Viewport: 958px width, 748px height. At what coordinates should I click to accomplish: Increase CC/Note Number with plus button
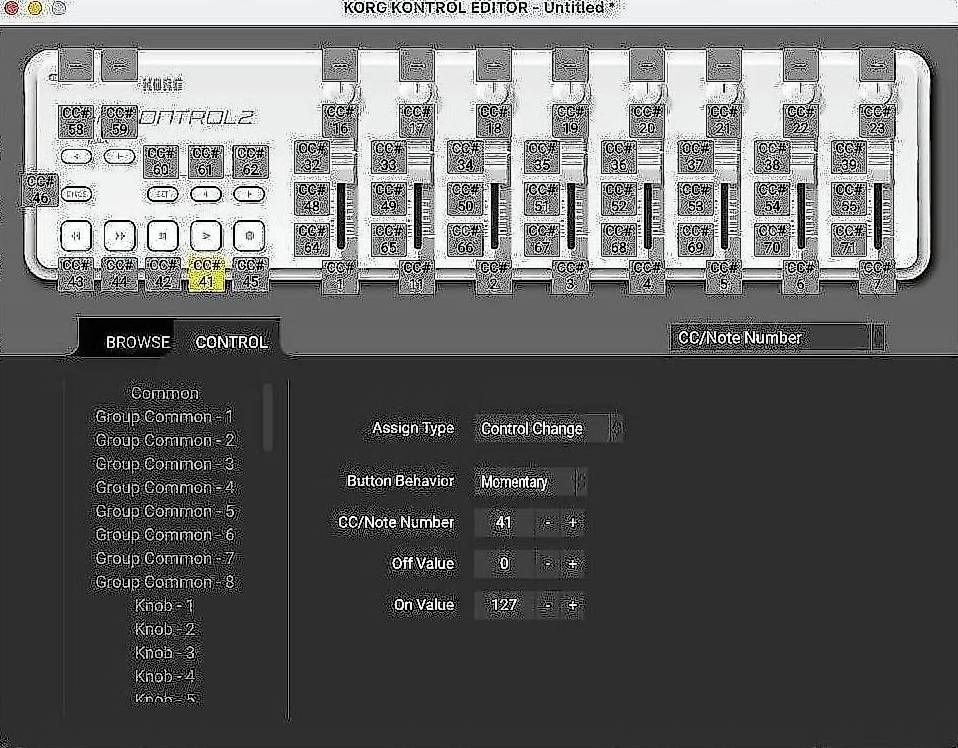click(572, 522)
